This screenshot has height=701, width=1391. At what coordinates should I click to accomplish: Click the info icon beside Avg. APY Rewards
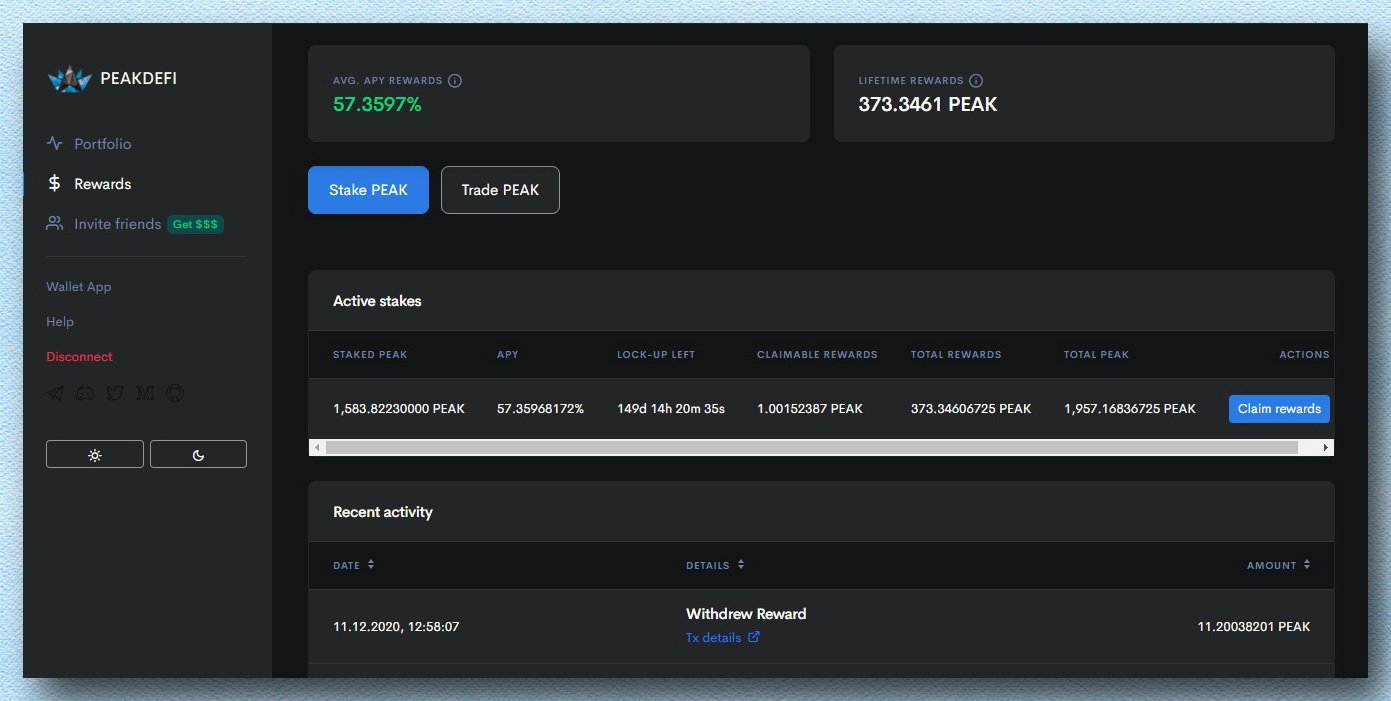[455, 81]
